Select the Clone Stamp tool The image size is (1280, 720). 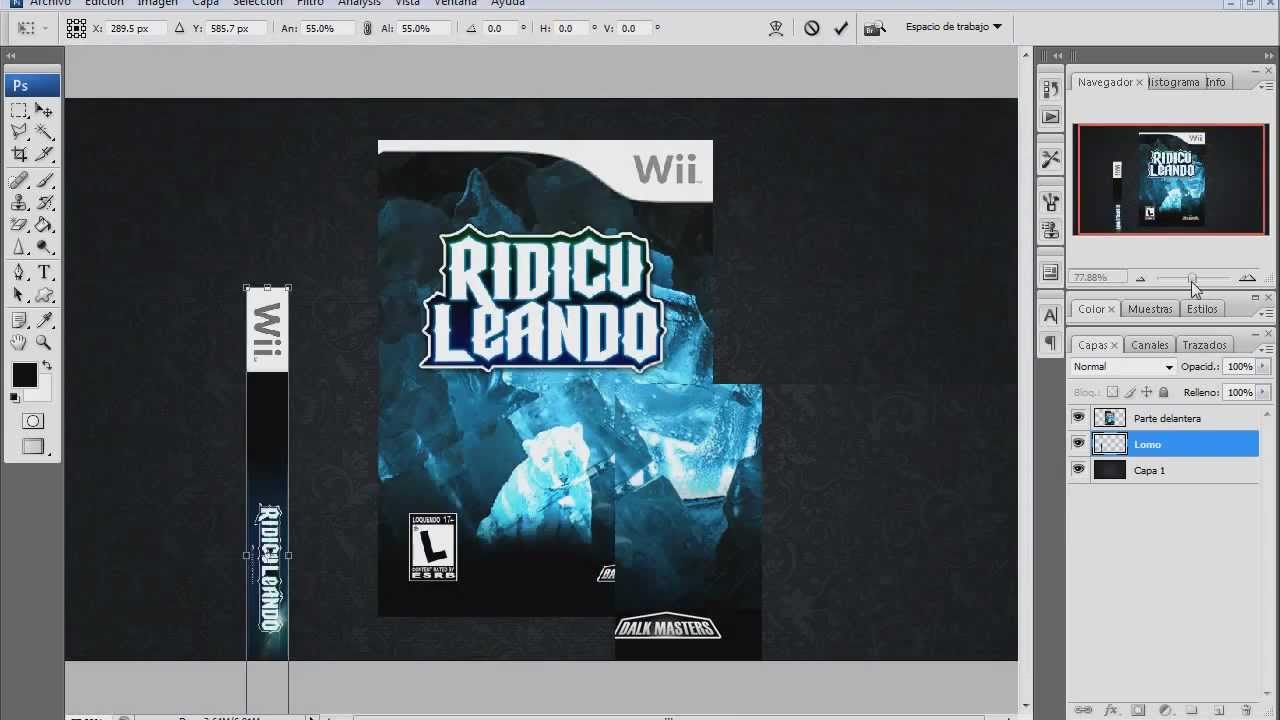(x=19, y=203)
